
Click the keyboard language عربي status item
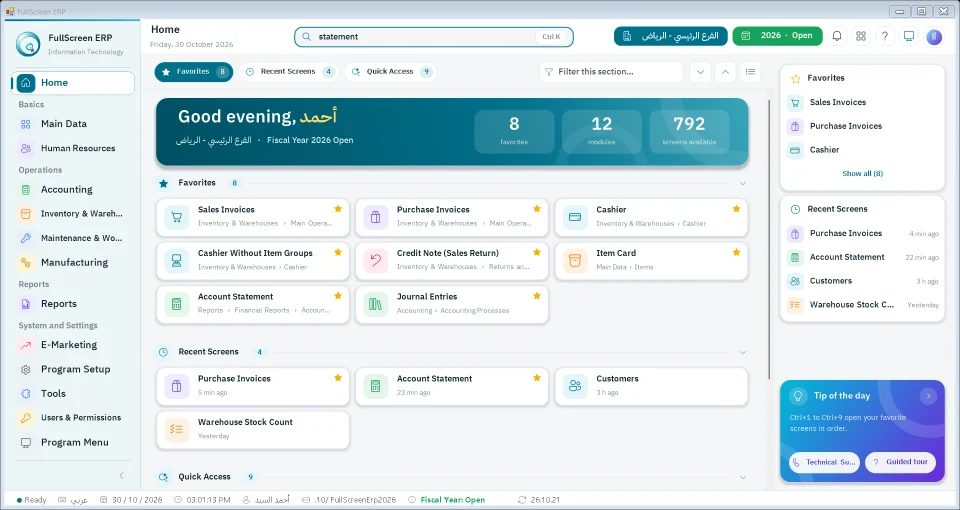[x=73, y=500]
